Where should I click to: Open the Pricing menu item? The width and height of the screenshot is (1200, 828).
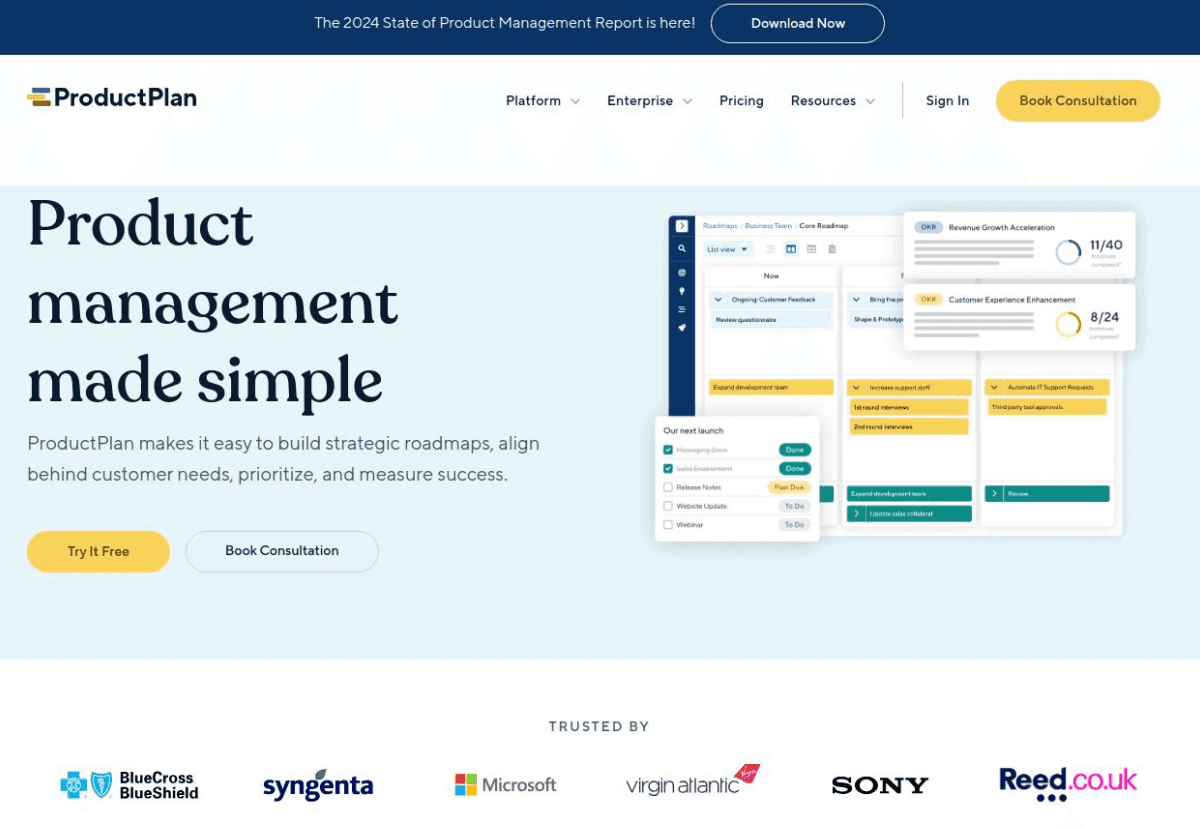click(741, 100)
